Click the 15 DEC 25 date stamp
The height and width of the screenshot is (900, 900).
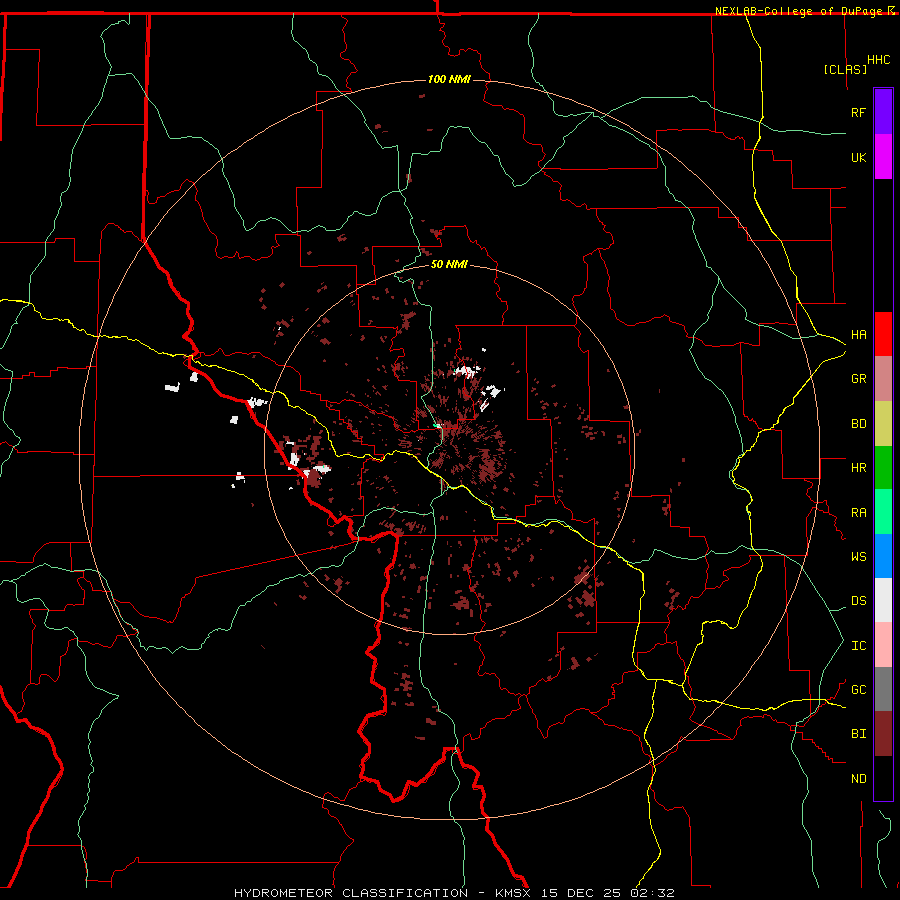tap(581, 893)
